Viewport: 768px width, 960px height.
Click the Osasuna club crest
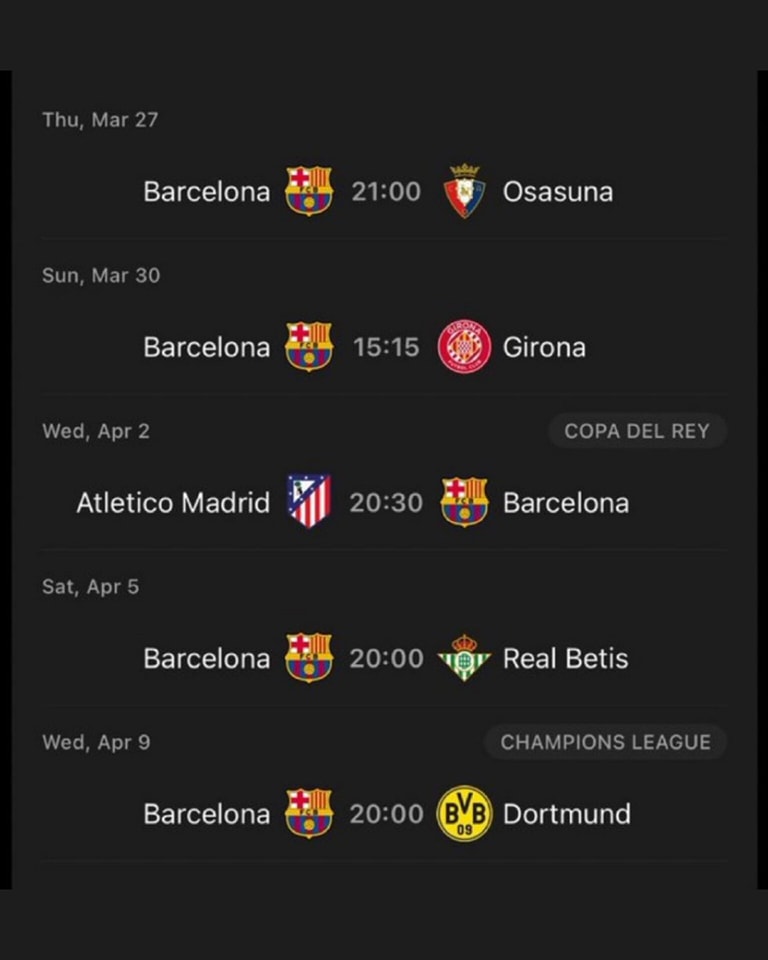464,191
